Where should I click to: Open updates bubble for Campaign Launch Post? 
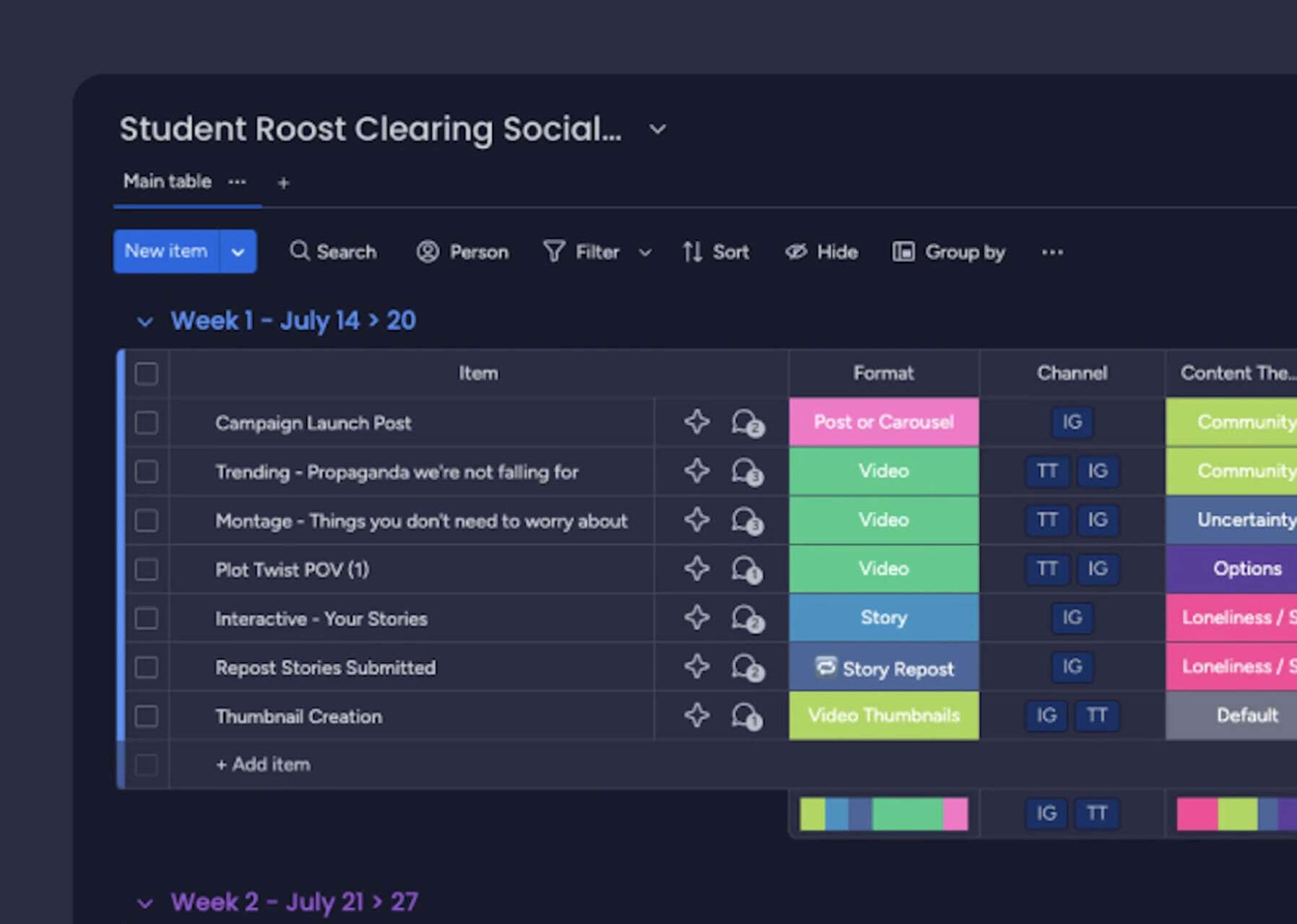point(746,422)
